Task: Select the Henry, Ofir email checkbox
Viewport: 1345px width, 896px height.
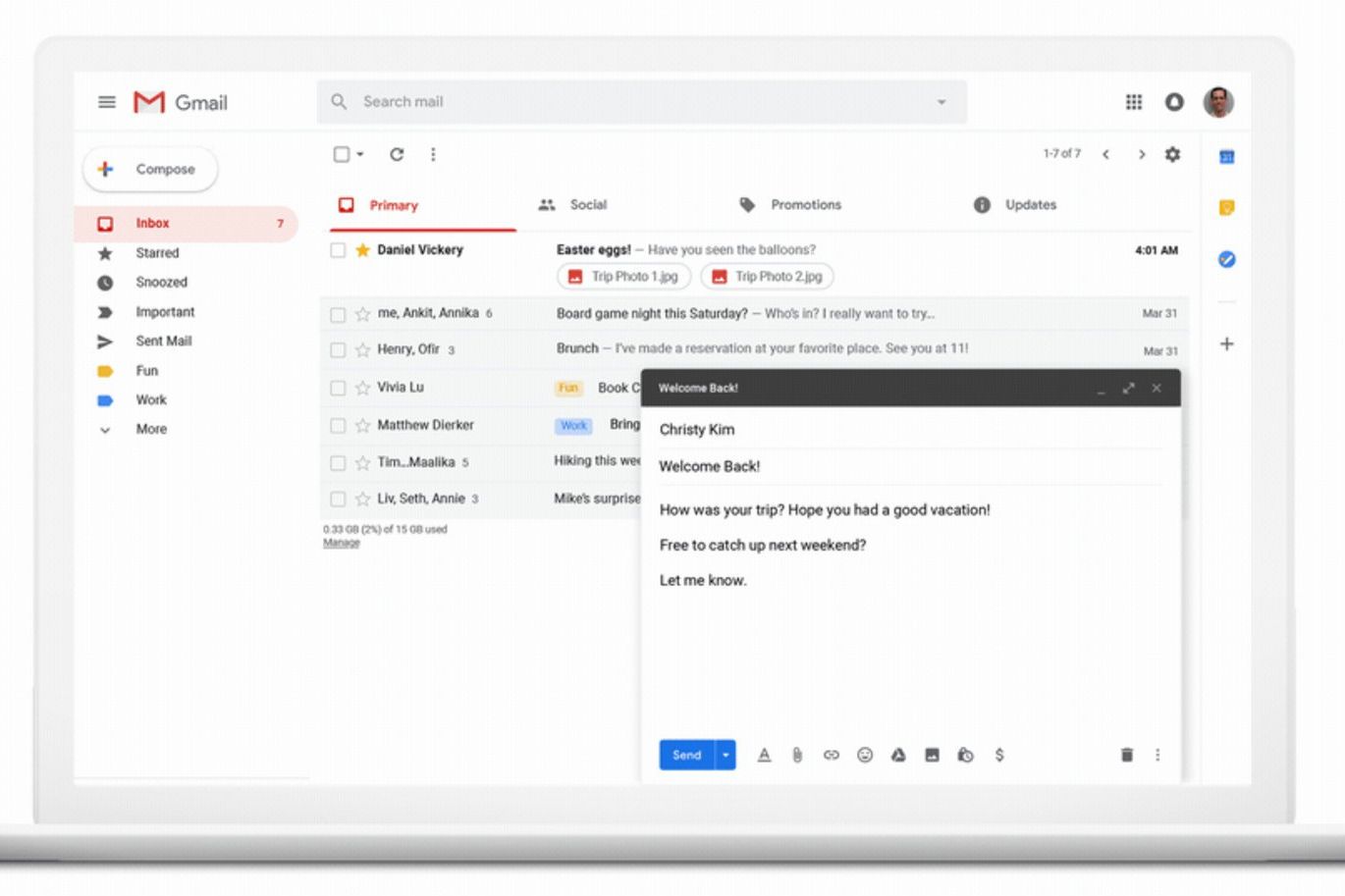Action: [x=338, y=349]
